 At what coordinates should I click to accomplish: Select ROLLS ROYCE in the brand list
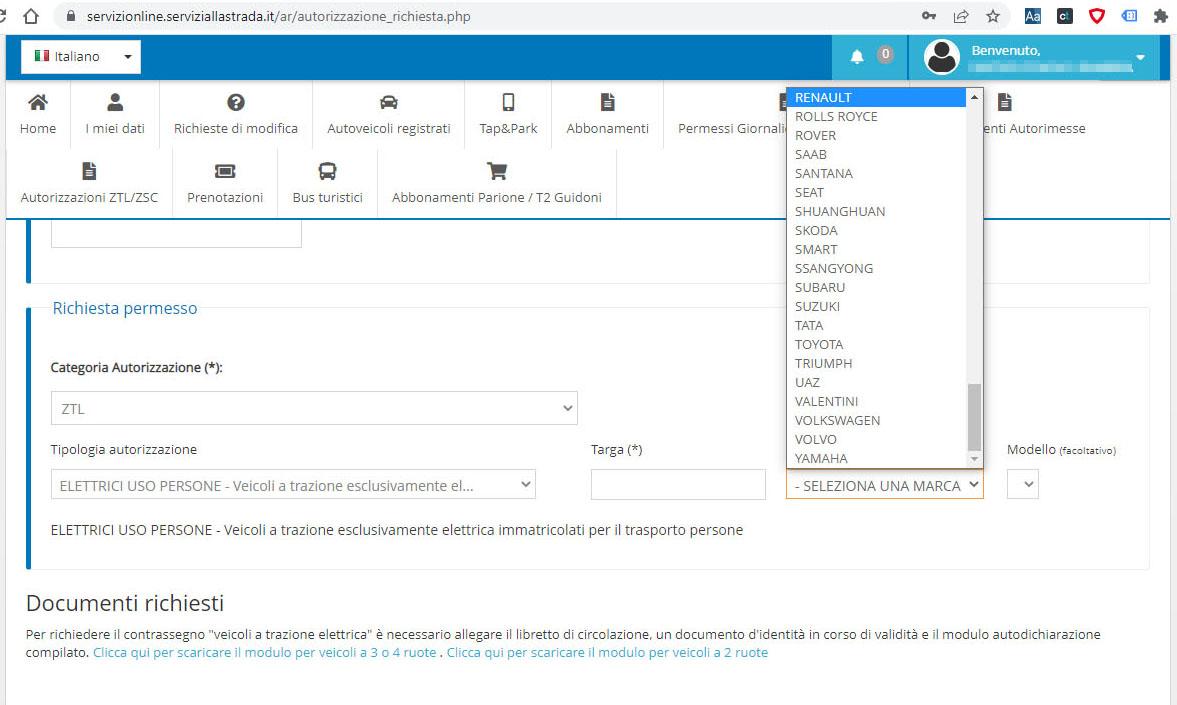tap(877, 116)
